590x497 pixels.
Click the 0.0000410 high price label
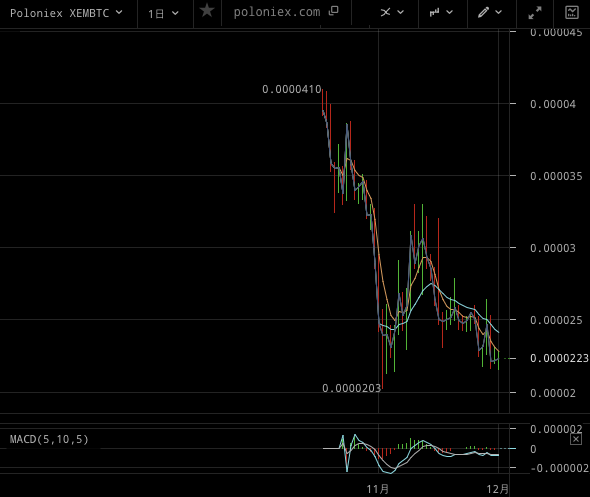point(292,89)
